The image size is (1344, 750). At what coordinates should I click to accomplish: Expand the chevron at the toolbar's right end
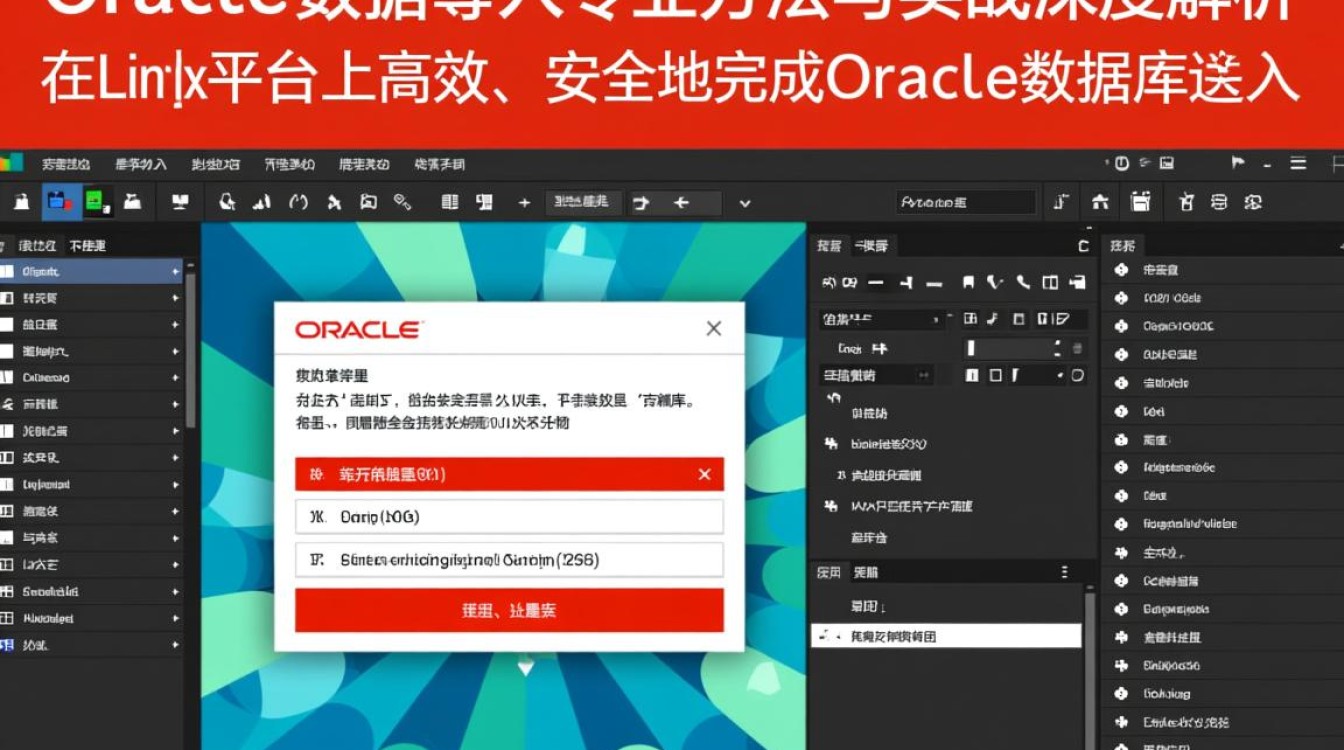click(745, 202)
